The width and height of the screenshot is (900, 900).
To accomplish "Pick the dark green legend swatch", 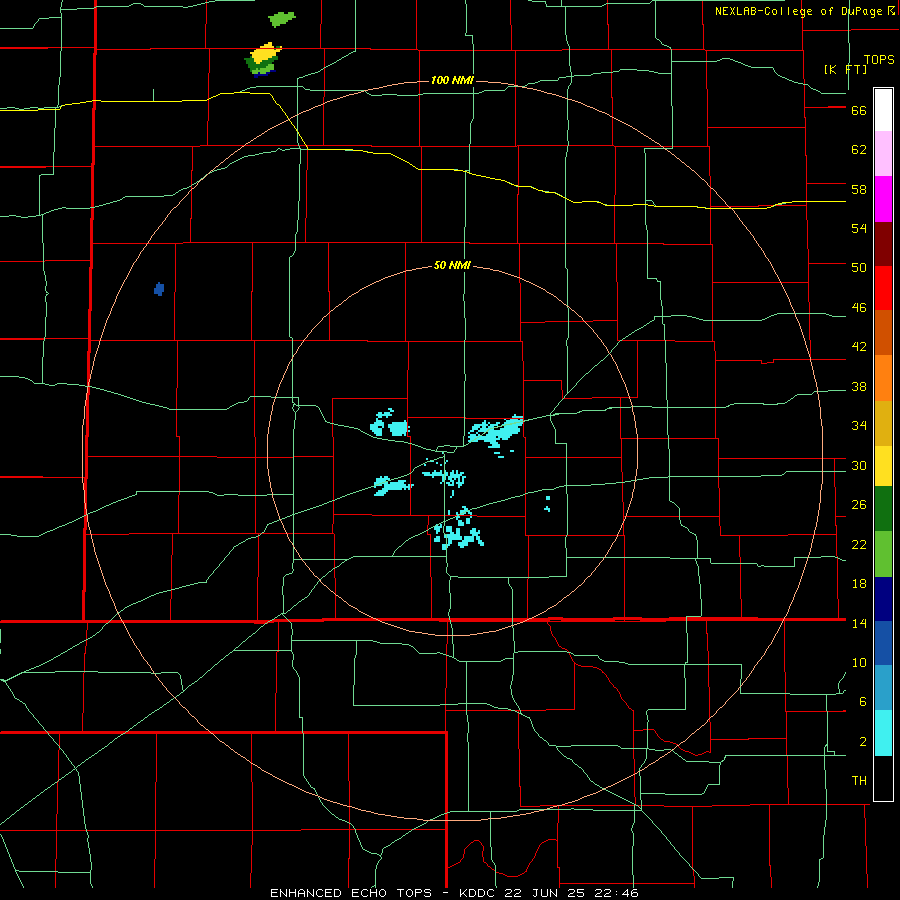I will point(883,509).
